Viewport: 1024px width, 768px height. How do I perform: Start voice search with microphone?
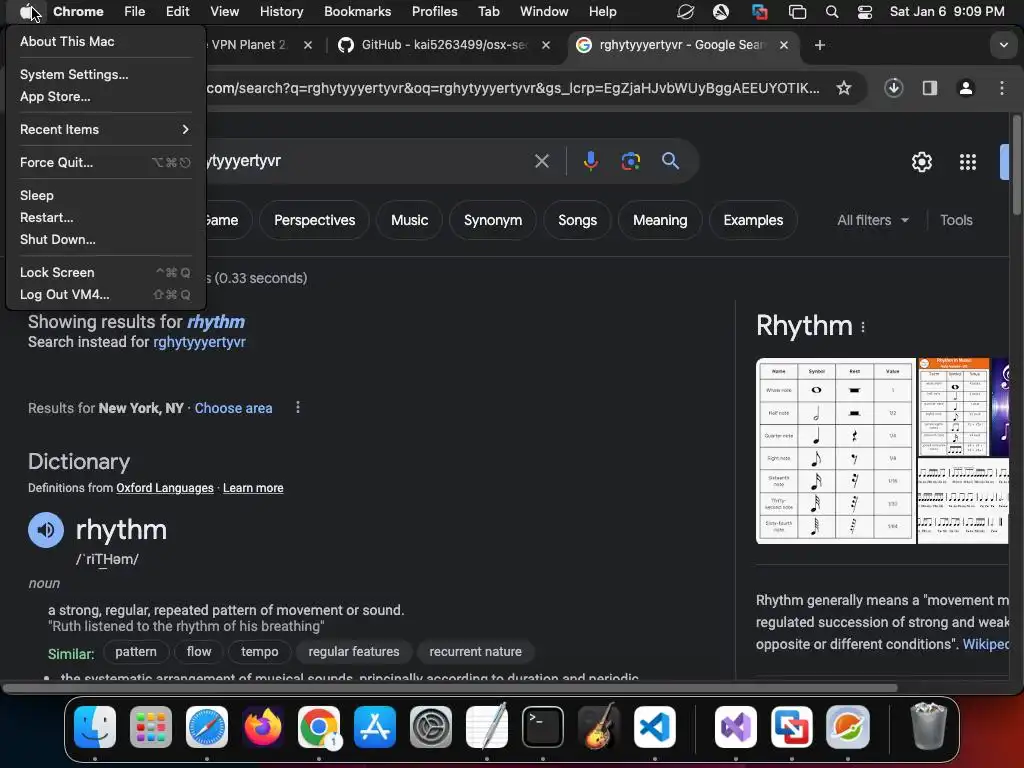tap(590, 161)
